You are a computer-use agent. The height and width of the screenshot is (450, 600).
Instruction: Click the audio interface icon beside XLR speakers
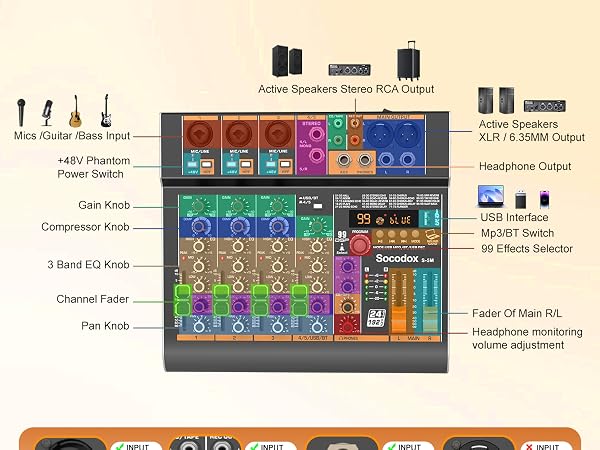545,106
